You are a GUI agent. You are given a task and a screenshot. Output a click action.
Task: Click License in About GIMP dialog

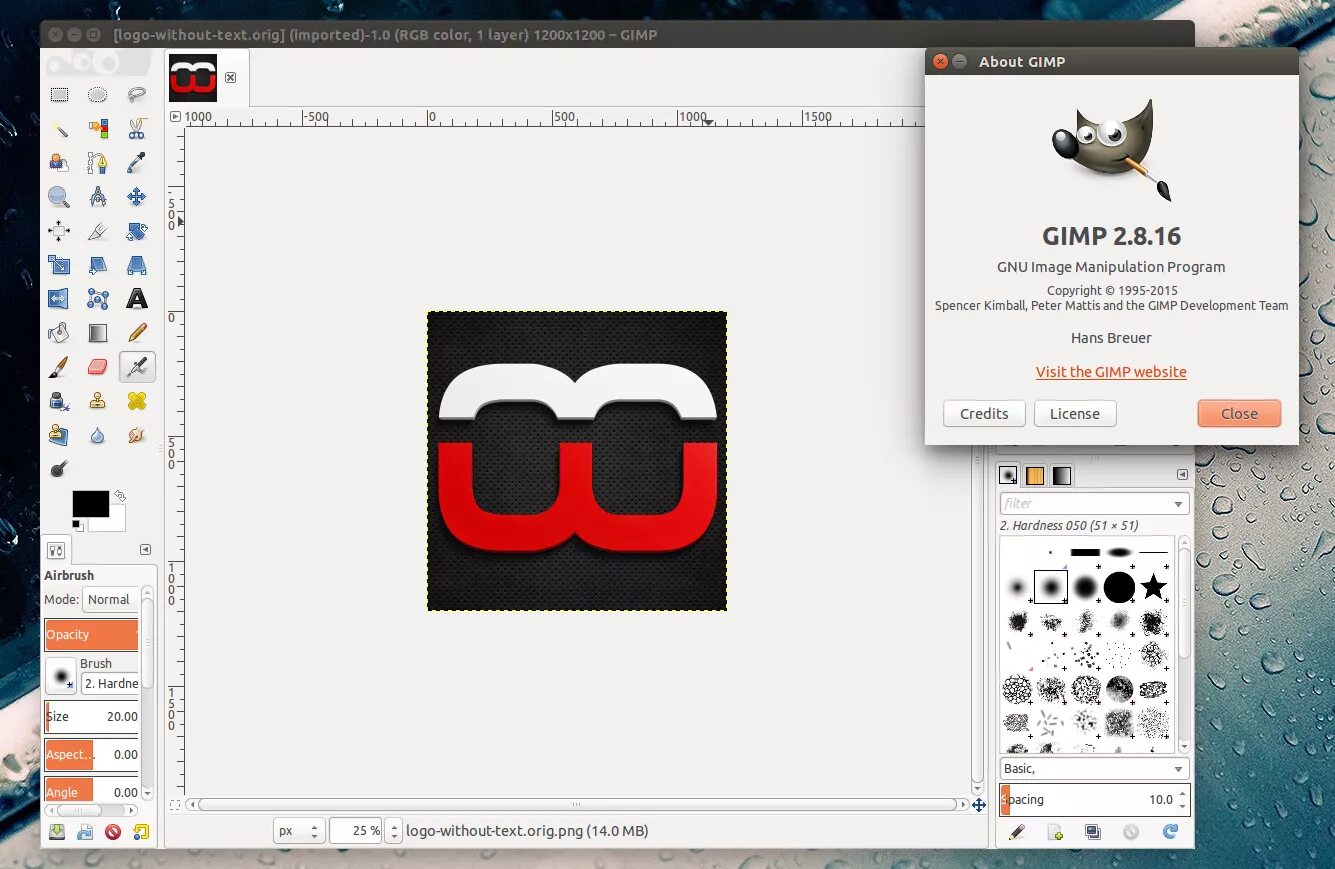click(1075, 413)
